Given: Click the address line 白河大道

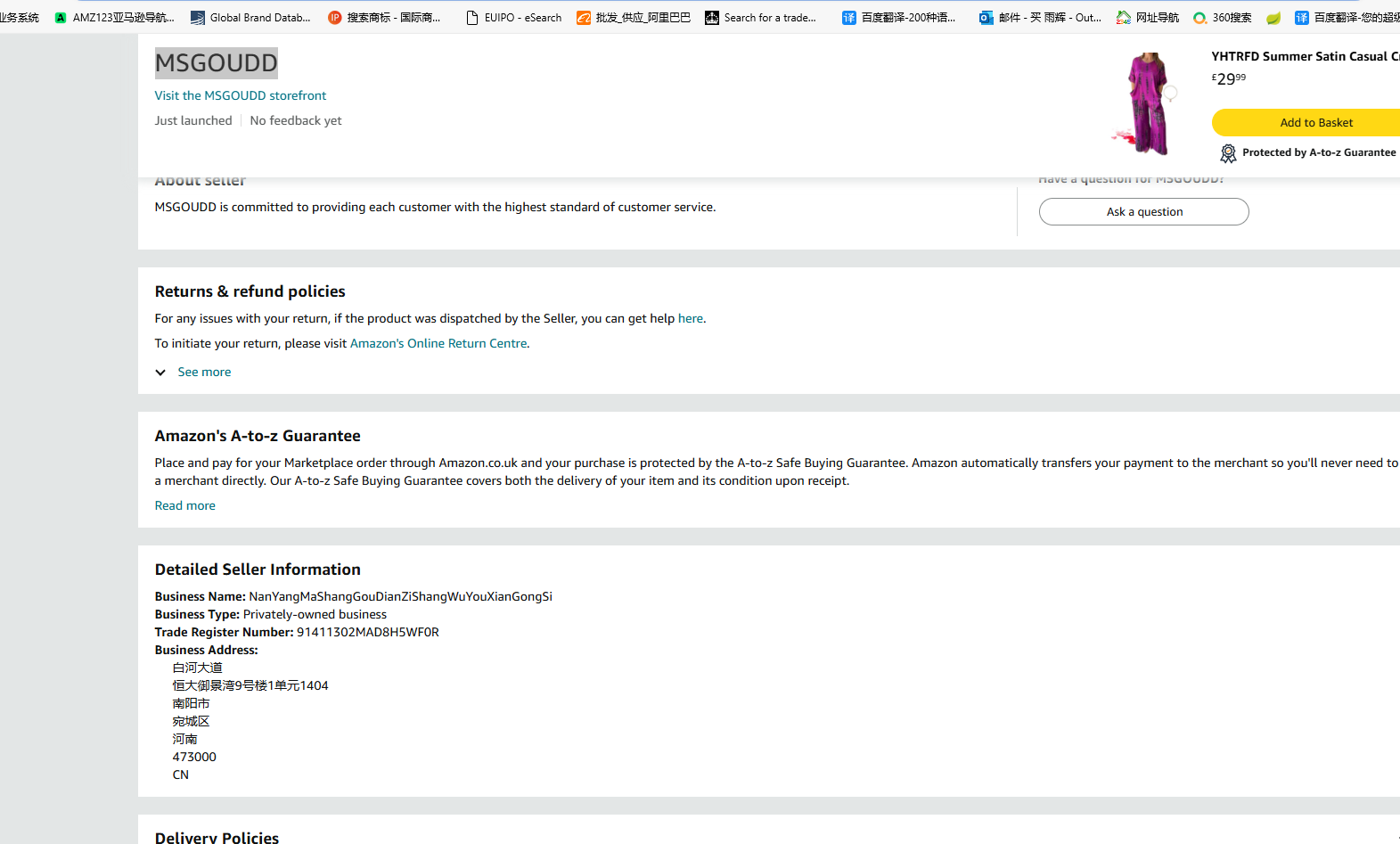Looking at the screenshot, I should [x=198, y=668].
